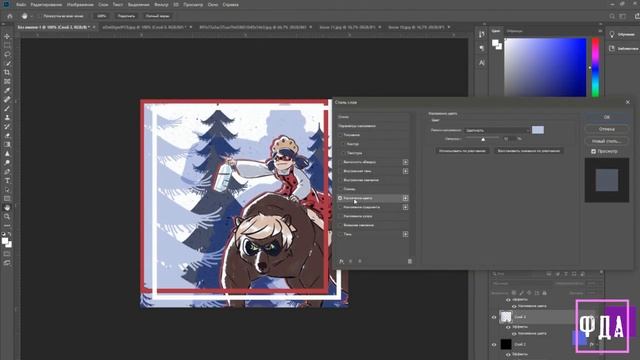Open the Редактирование (Edit) menu
Screen dimensions: 640x360
tap(46, 5)
